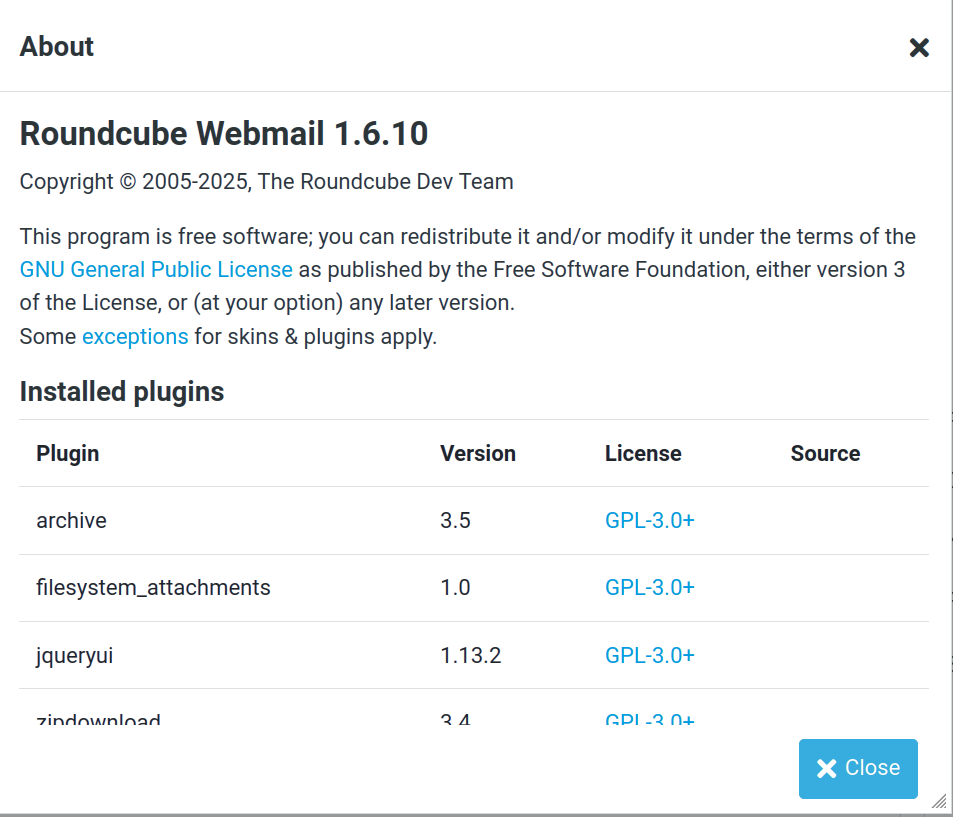
Task: Select the filesystem_attachments plugin name
Action: [x=153, y=587]
